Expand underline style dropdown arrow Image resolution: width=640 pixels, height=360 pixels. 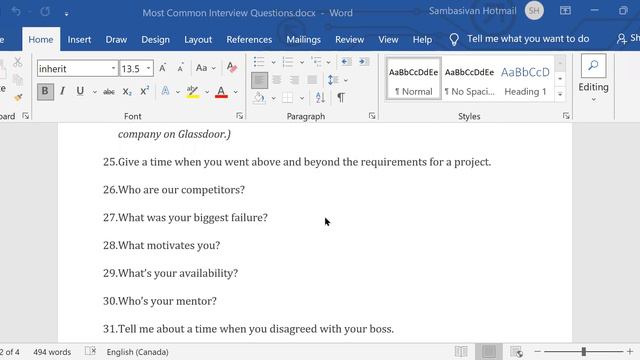coord(94,92)
